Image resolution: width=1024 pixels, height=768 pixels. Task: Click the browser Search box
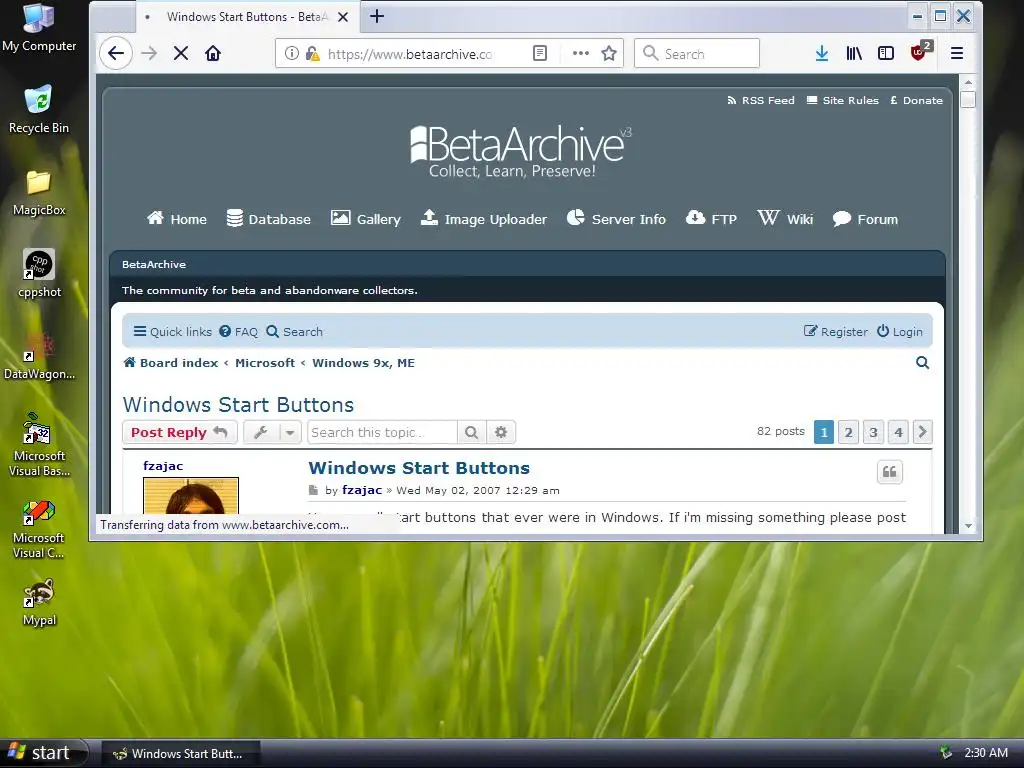coord(697,54)
